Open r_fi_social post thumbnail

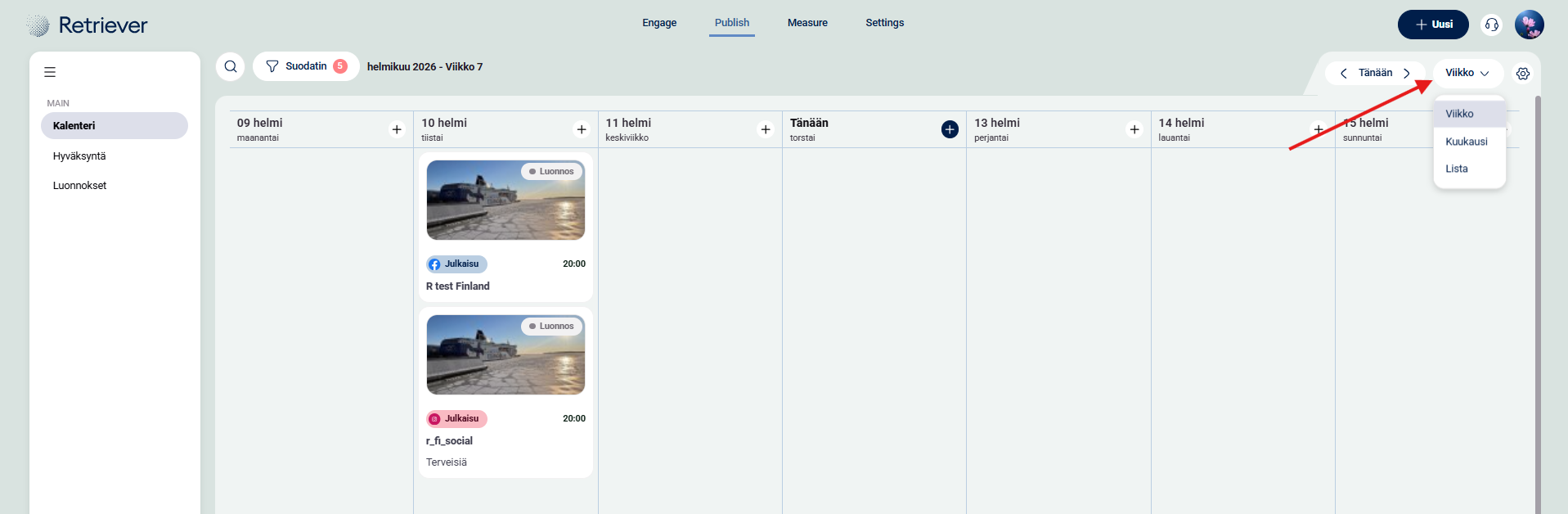point(505,354)
